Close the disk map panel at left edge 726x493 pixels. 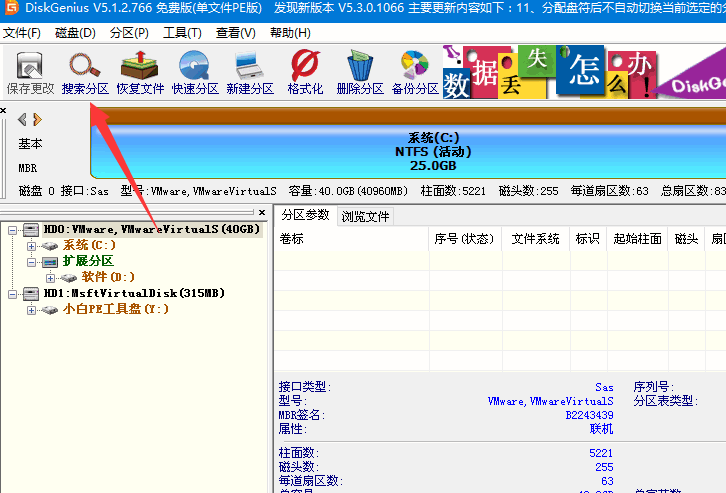(x=3, y=110)
